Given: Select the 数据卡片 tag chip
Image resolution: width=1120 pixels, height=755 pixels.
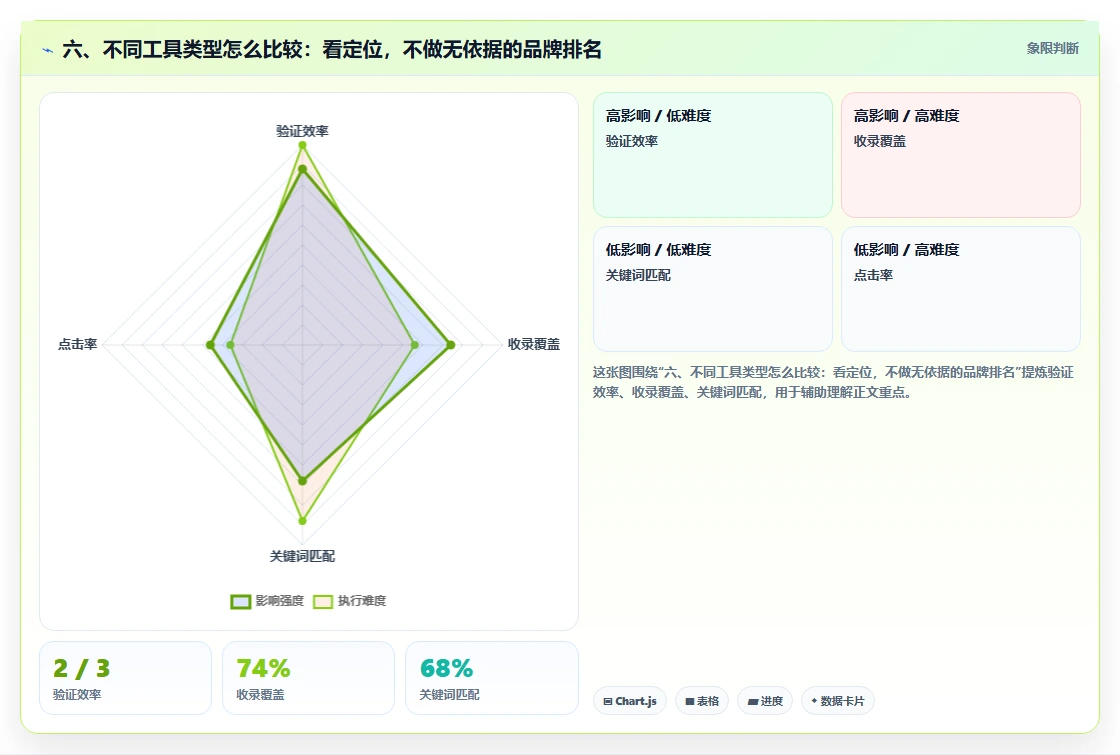Looking at the screenshot, I should (838, 701).
